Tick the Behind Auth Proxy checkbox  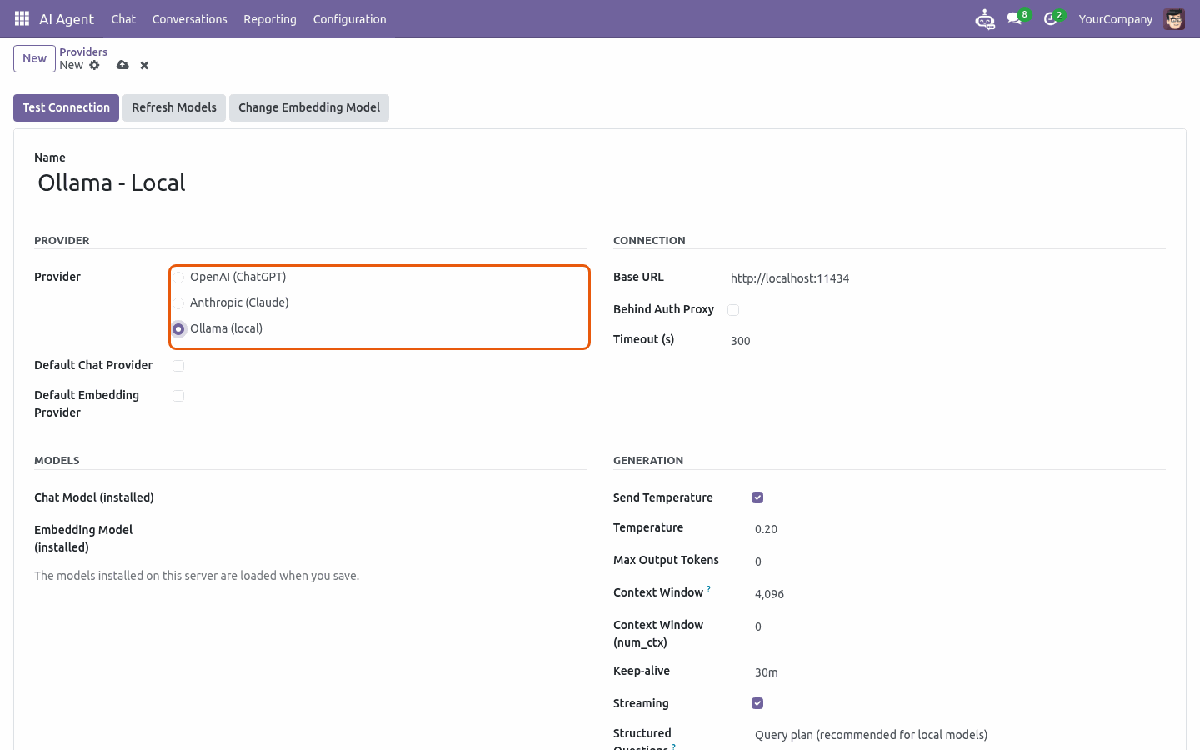(733, 310)
